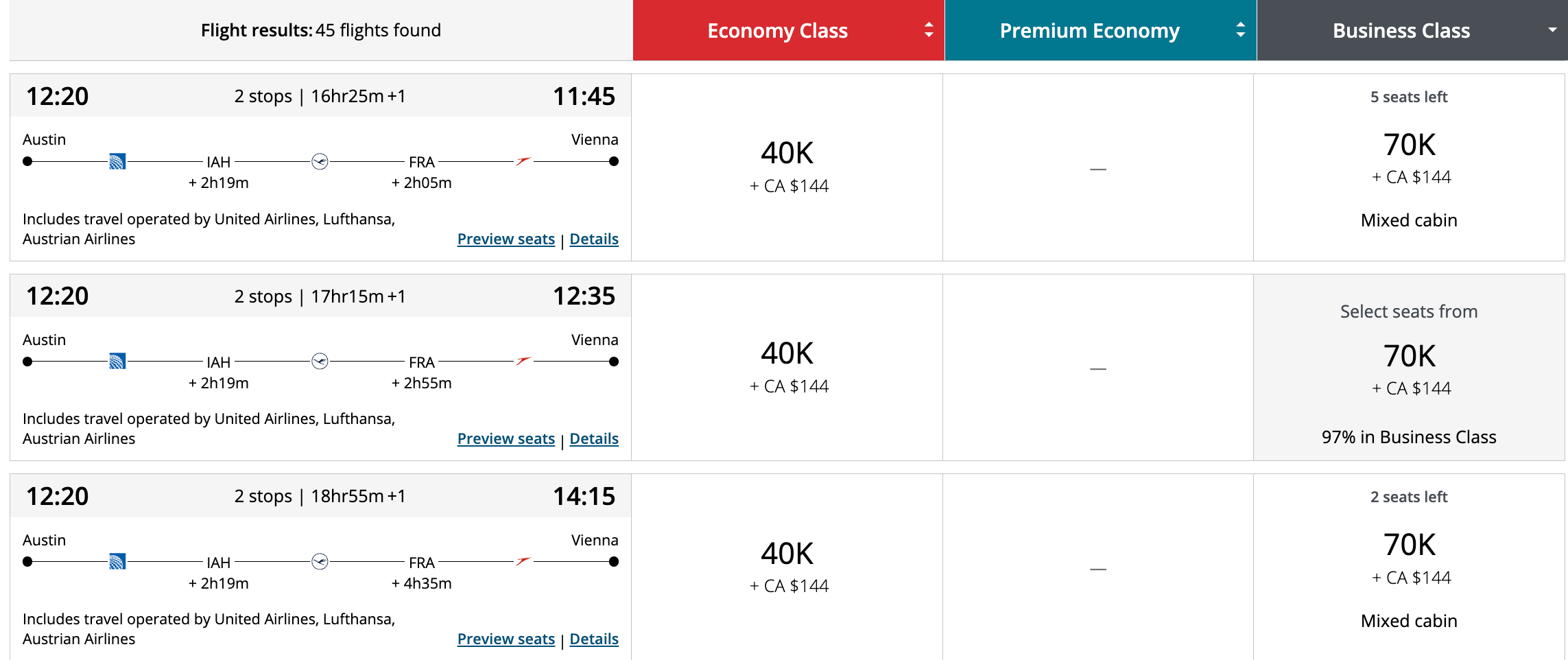1568x660 pixels.
Task: Select 40K Economy fare for 14:15 arrival
Action: 787,567
